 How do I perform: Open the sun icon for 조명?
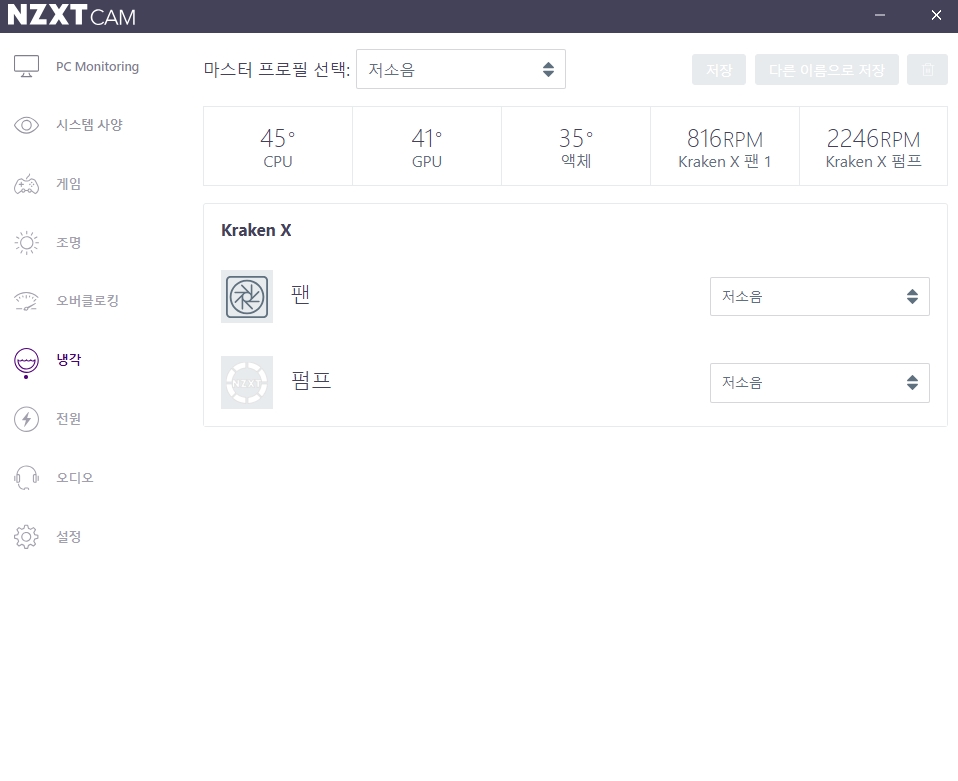[26, 243]
